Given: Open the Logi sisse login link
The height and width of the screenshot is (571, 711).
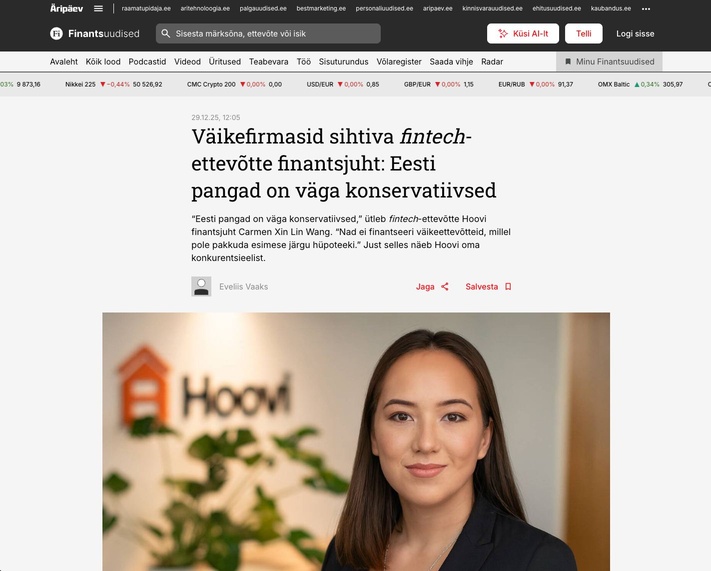Looking at the screenshot, I should tap(635, 34).
